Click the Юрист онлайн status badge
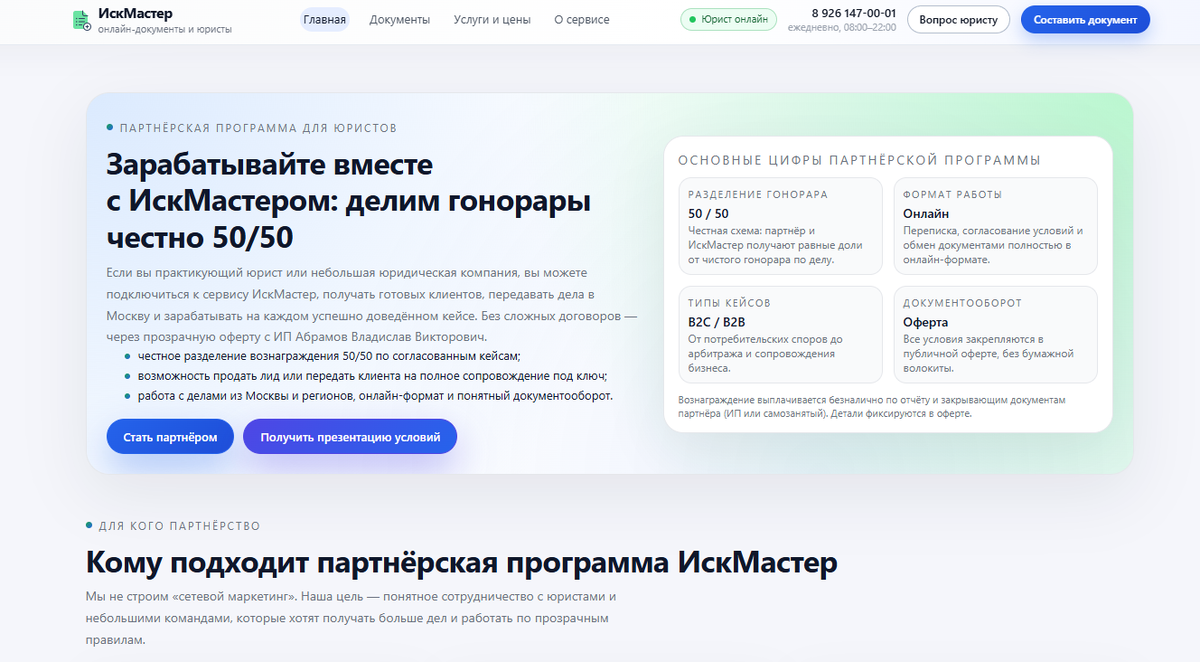 coord(728,19)
